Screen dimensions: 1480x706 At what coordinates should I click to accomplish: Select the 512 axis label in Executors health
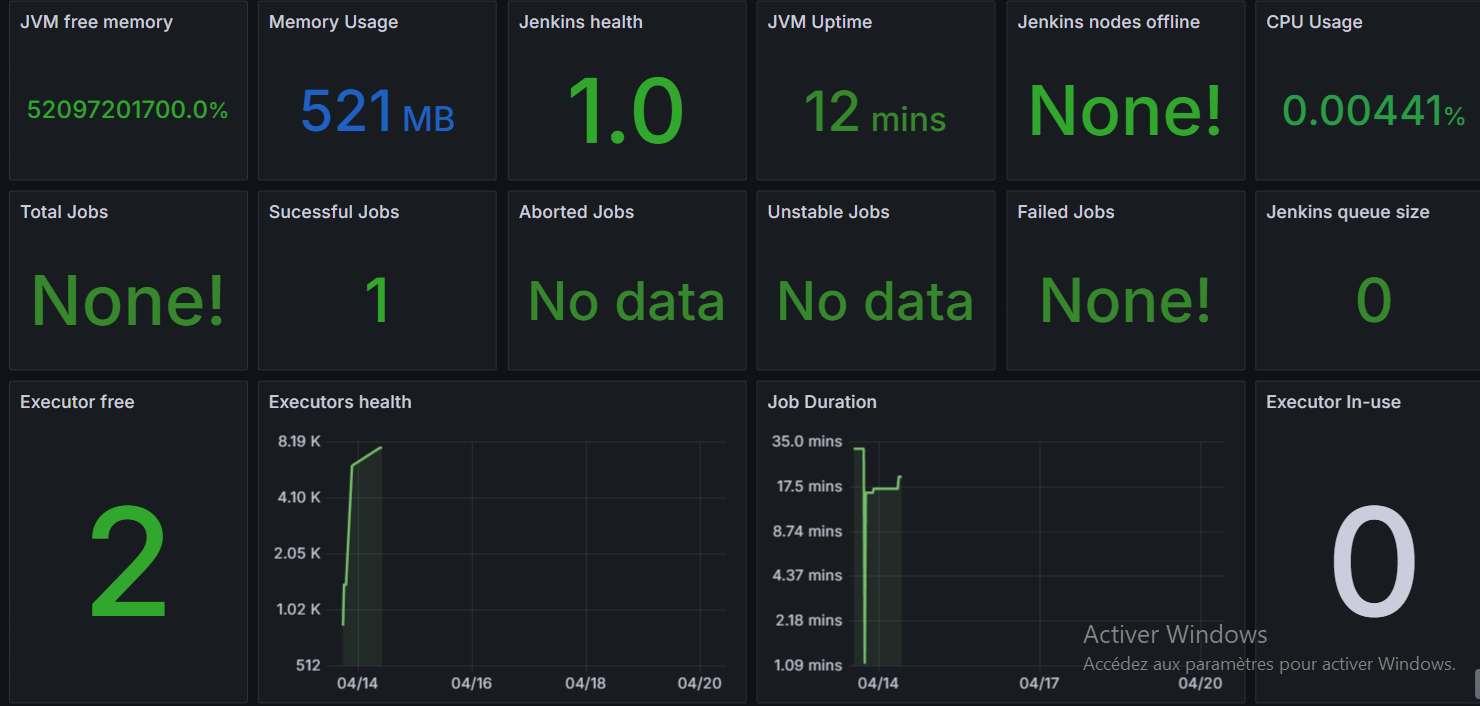[x=307, y=665]
